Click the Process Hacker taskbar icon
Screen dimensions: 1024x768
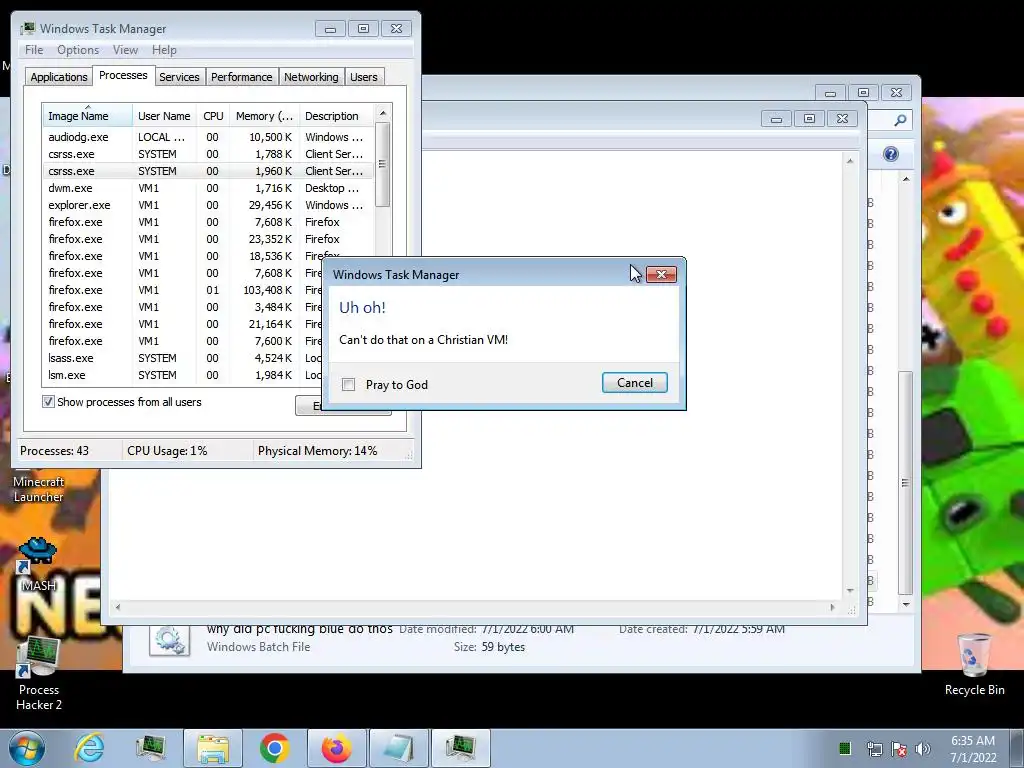click(x=151, y=748)
